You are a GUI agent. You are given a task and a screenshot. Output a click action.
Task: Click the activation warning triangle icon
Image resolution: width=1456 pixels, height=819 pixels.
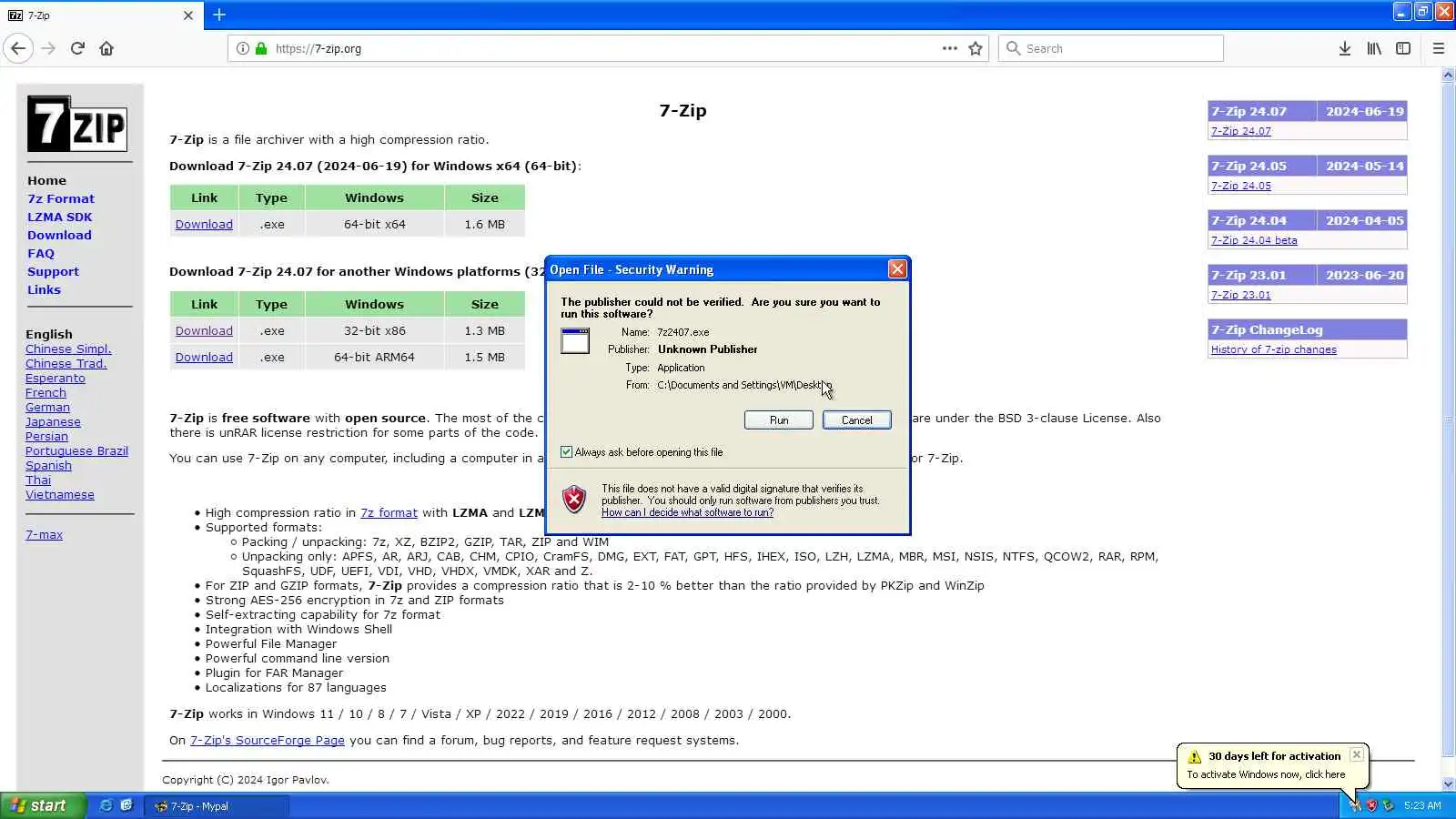[1195, 756]
